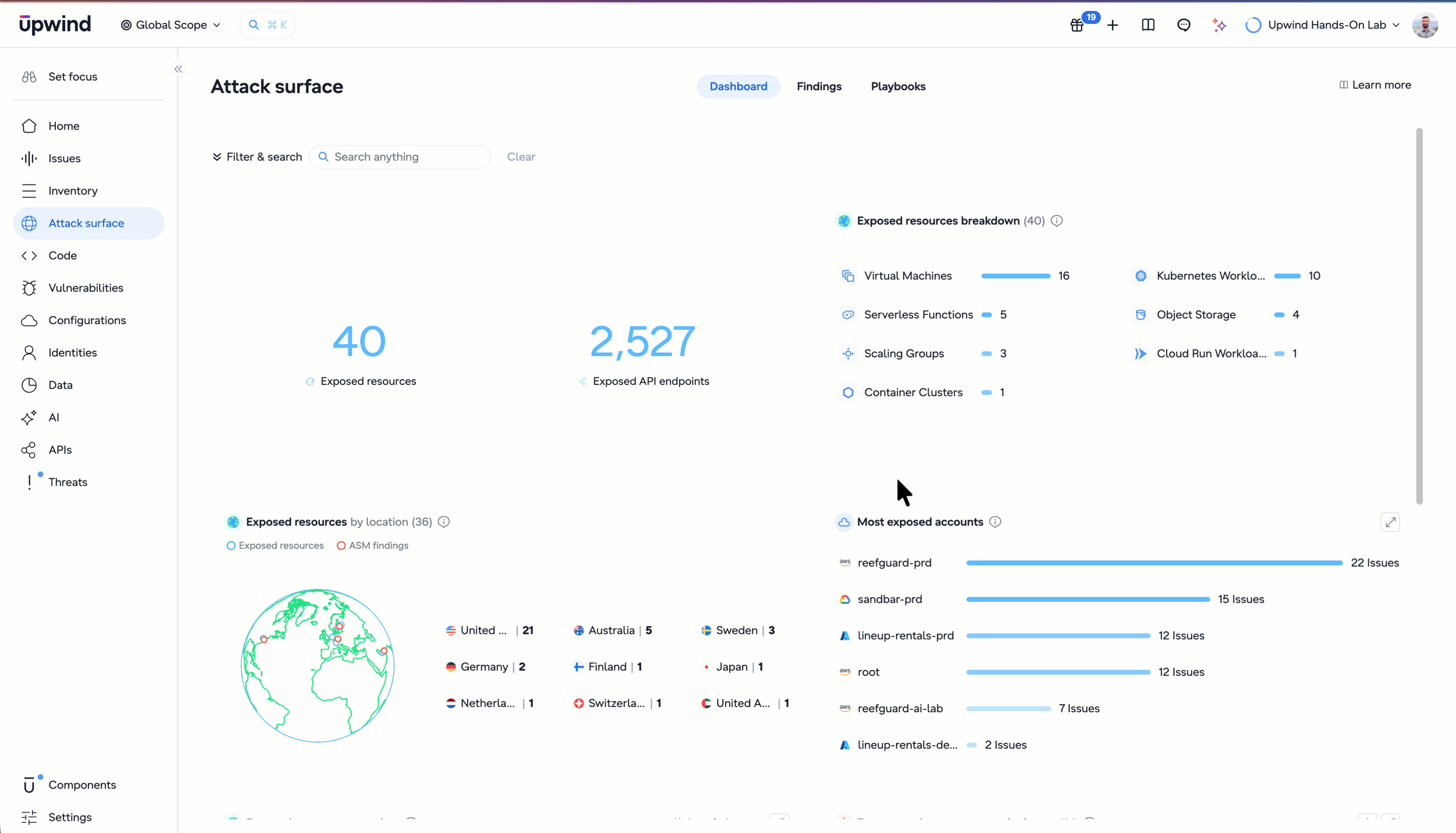The width and height of the screenshot is (1456, 833).
Task: Click the Japan location entry
Action: click(x=732, y=667)
